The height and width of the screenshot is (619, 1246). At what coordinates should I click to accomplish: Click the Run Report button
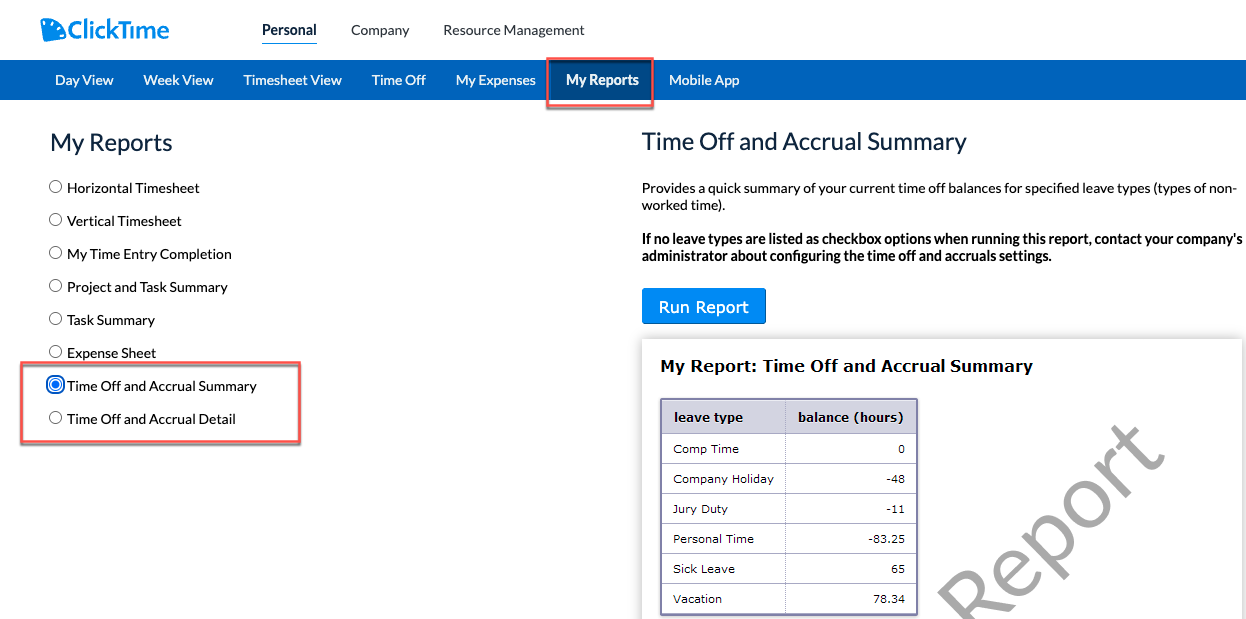point(704,306)
